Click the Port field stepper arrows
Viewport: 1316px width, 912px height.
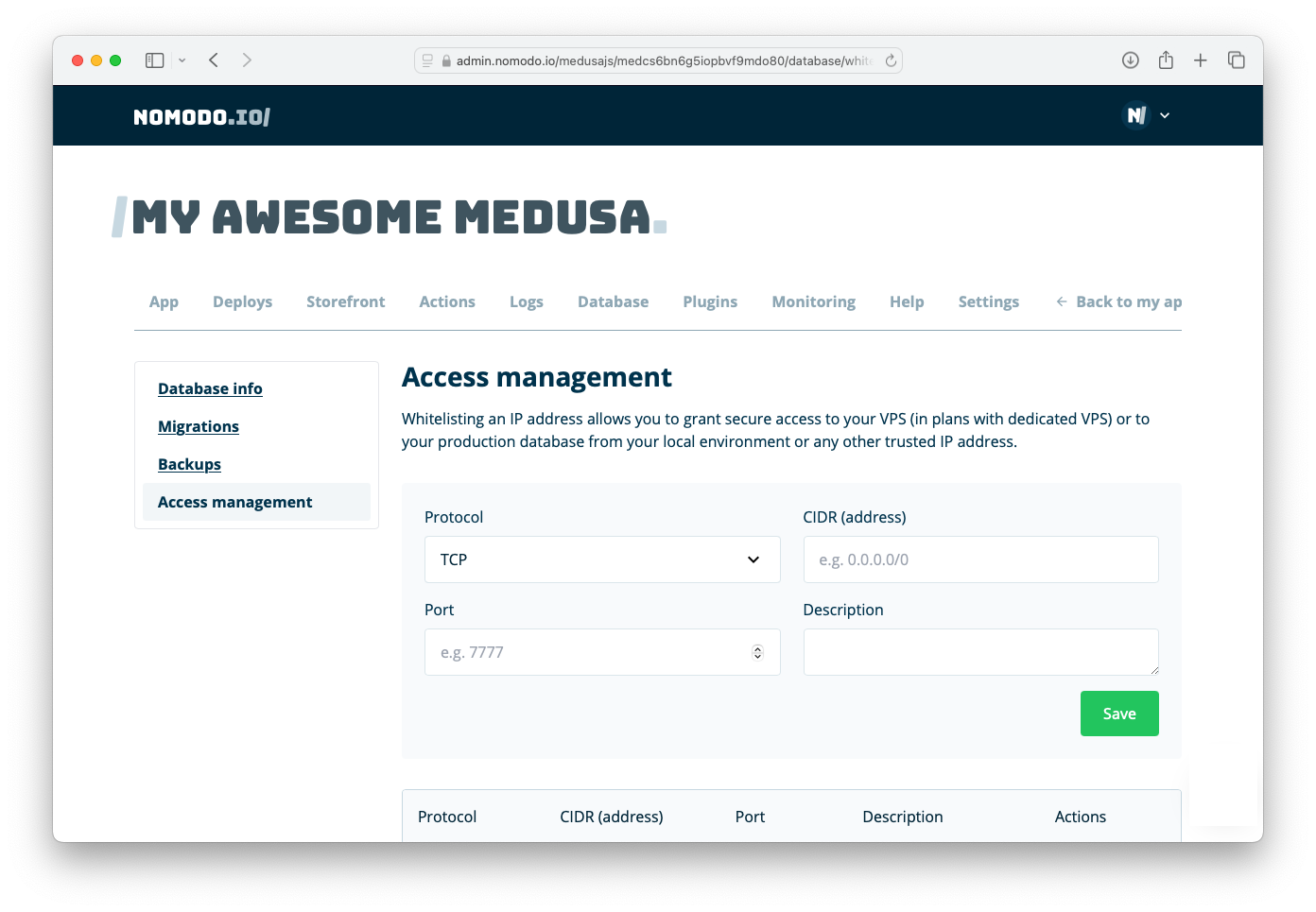pos(757,652)
